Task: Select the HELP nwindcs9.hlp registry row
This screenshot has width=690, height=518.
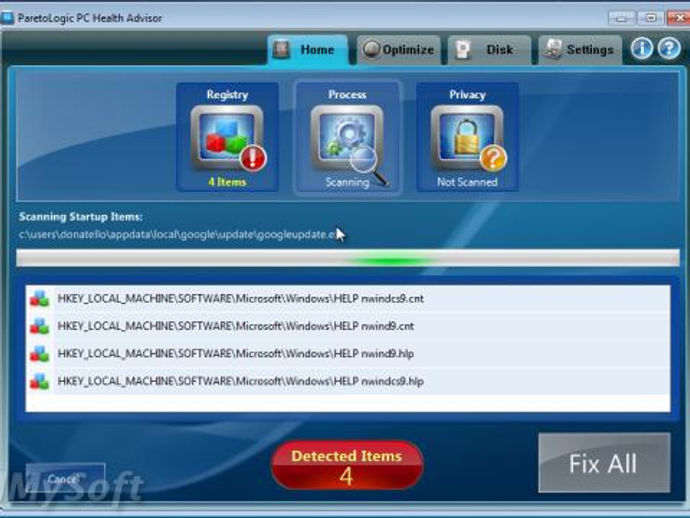Action: tap(348, 381)
